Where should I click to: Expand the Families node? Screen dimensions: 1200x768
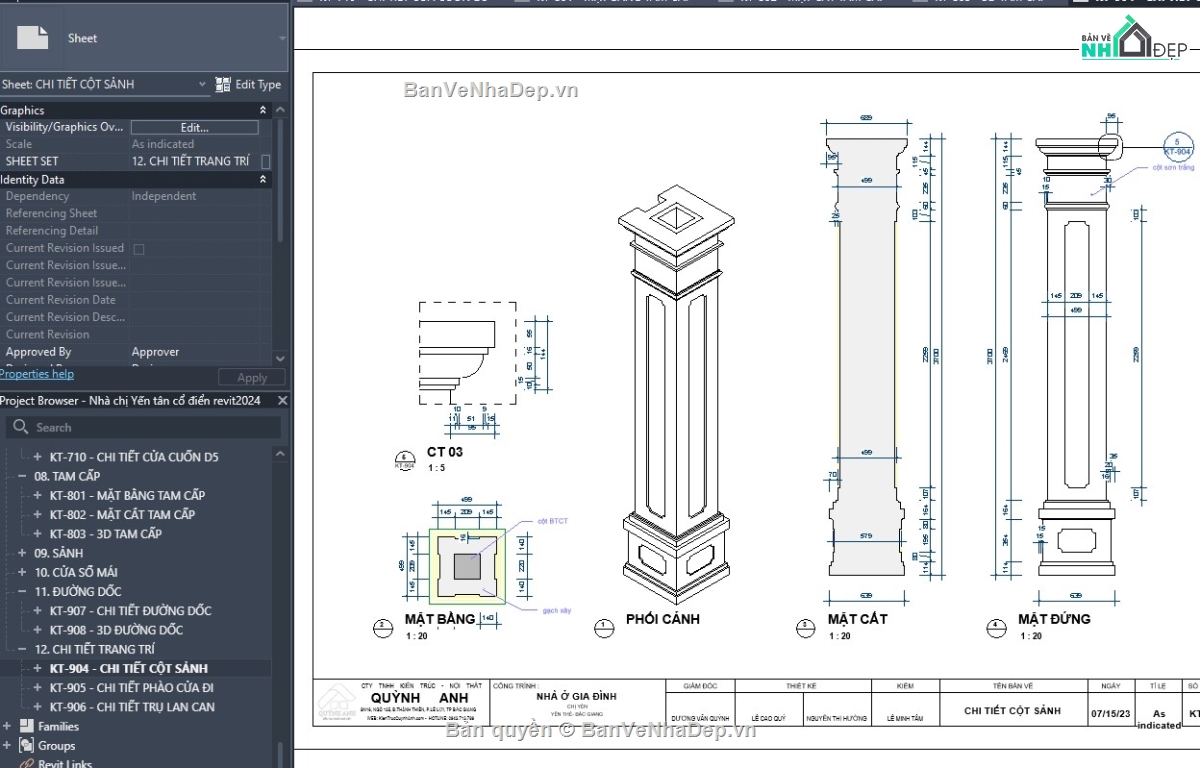[x=7, y=726]
